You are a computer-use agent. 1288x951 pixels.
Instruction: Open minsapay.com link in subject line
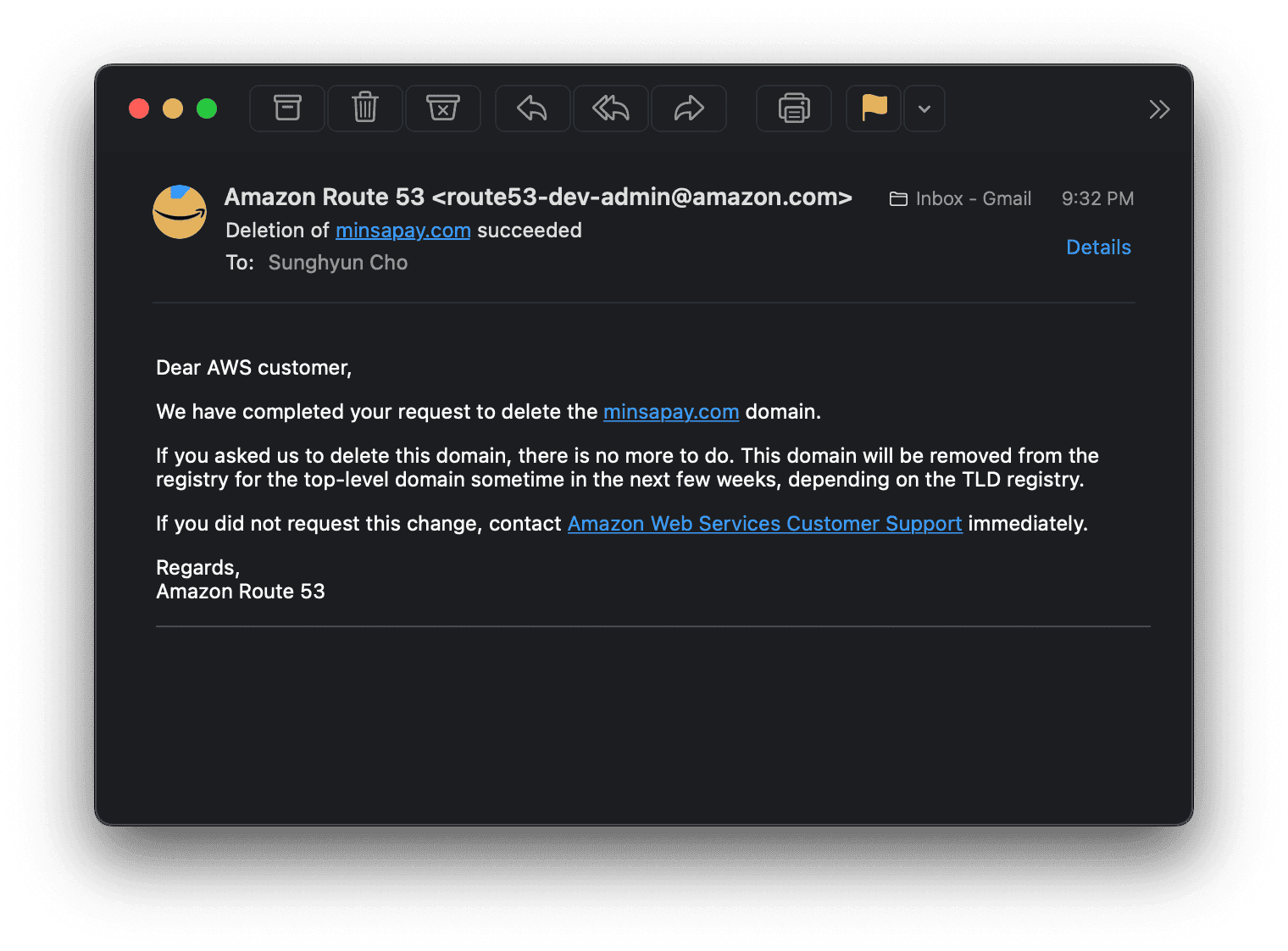pyautogui.click(x=402, y=231)
